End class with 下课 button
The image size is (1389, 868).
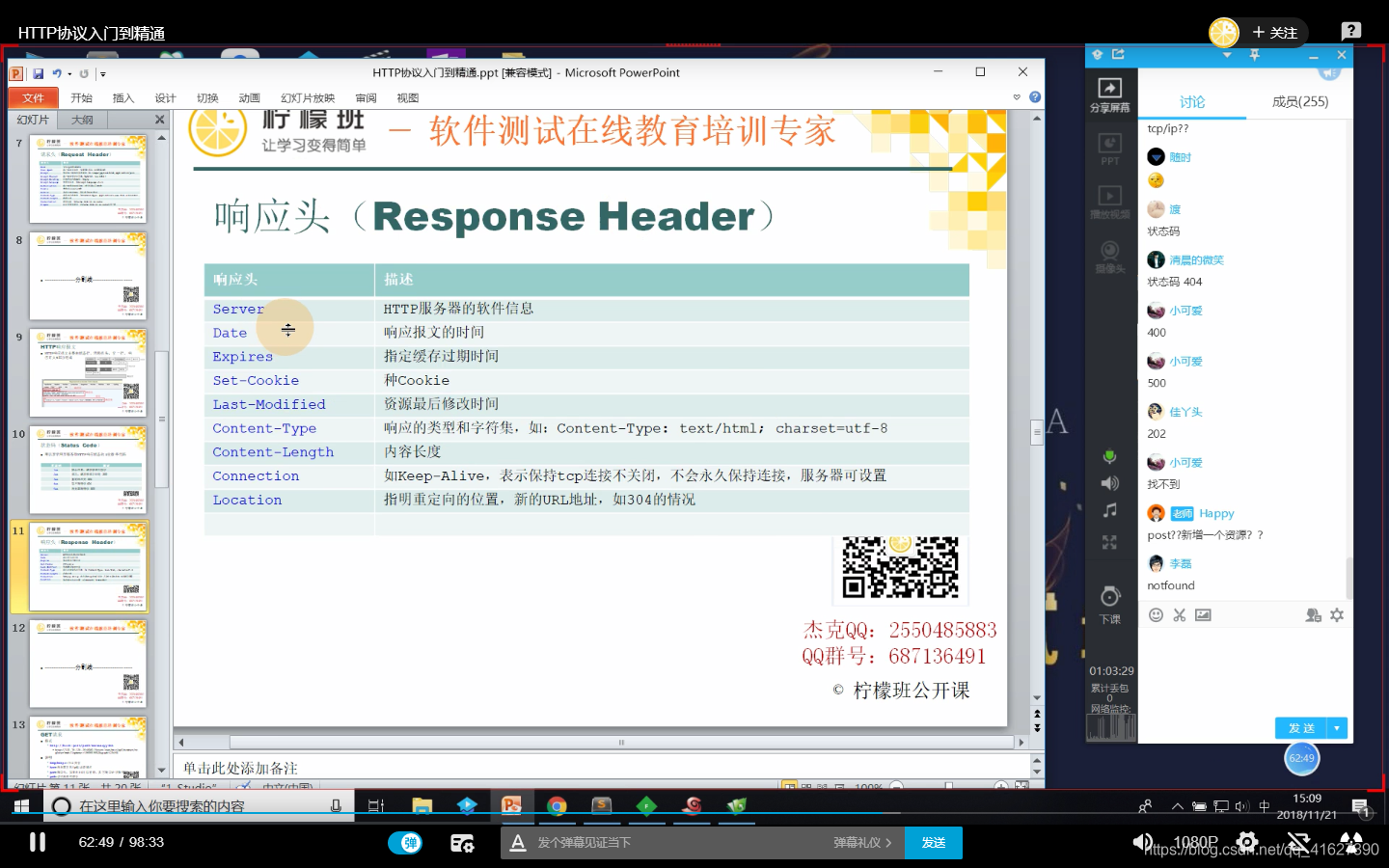1110,605
